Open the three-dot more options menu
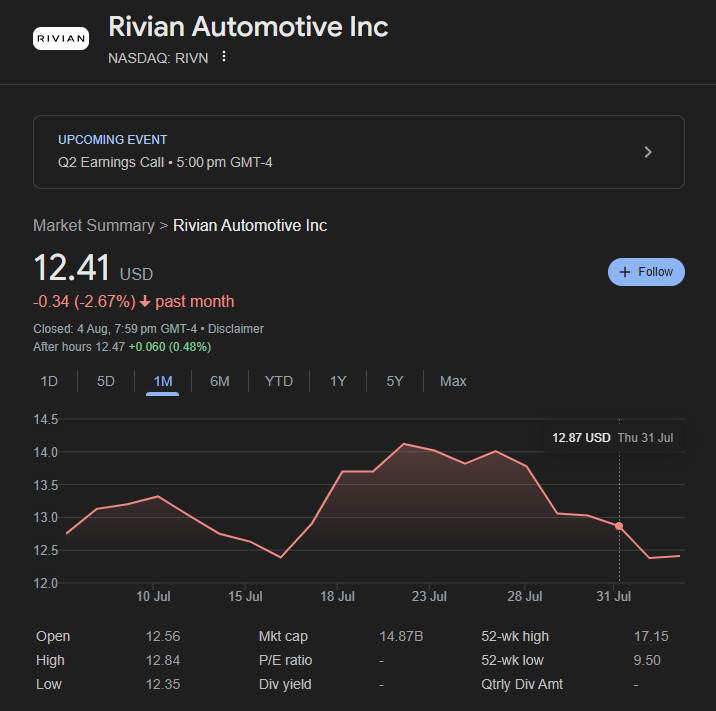The image size is (716, 711). coord(224,57)
